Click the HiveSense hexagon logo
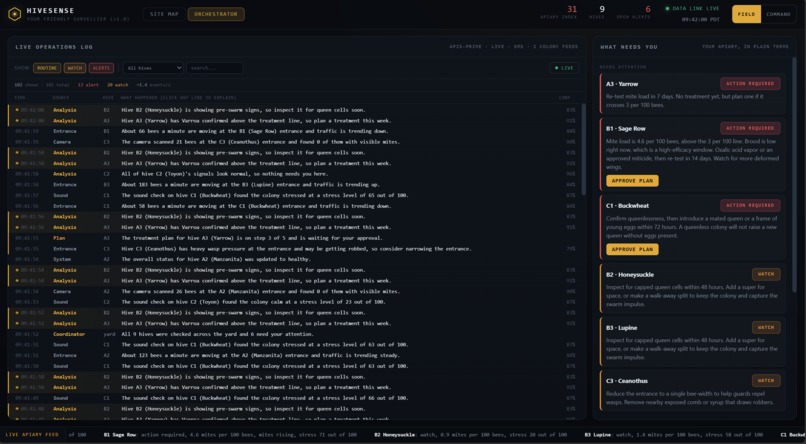This screenshot has height=444, width=806. coord(14,14)
